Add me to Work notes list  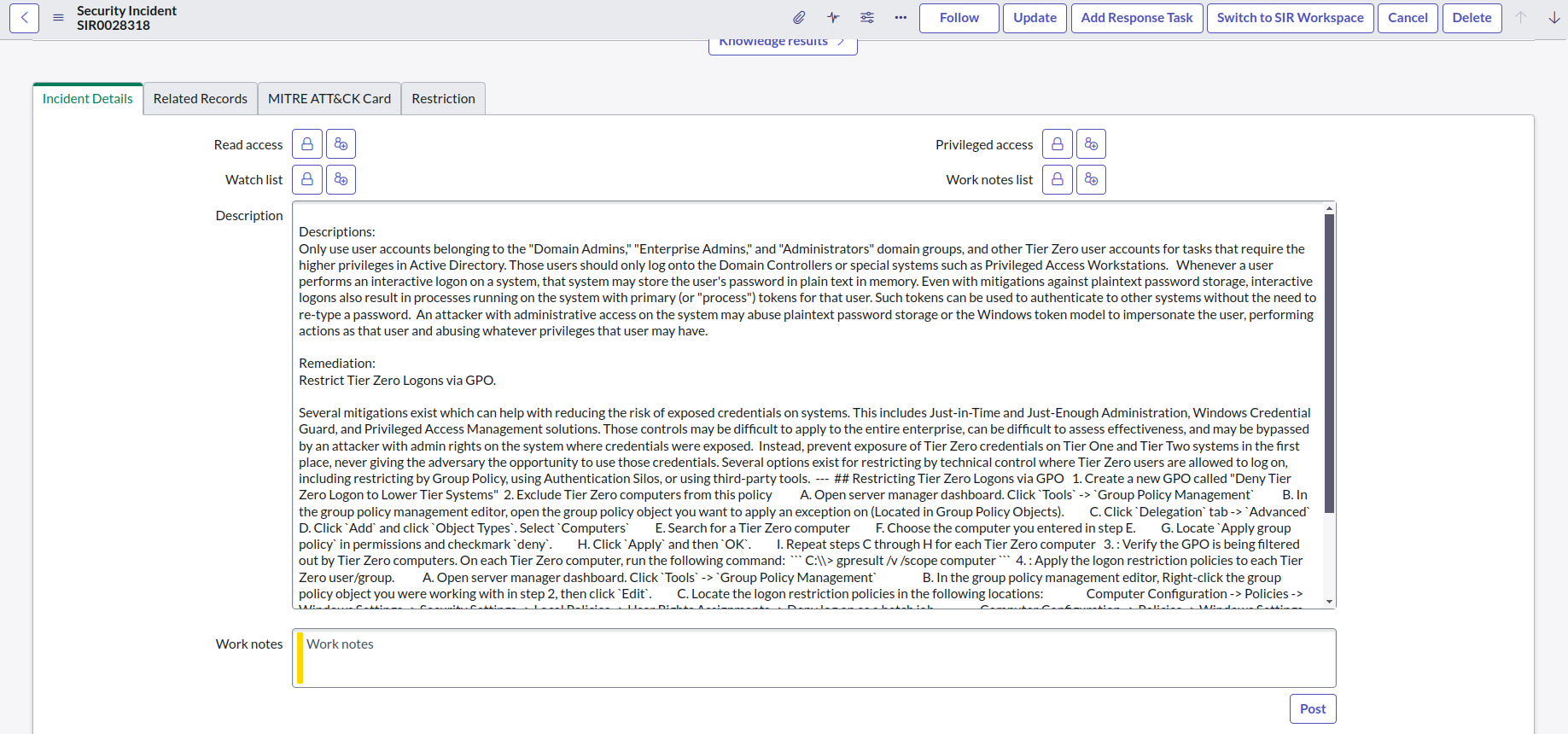point(1091,179)
